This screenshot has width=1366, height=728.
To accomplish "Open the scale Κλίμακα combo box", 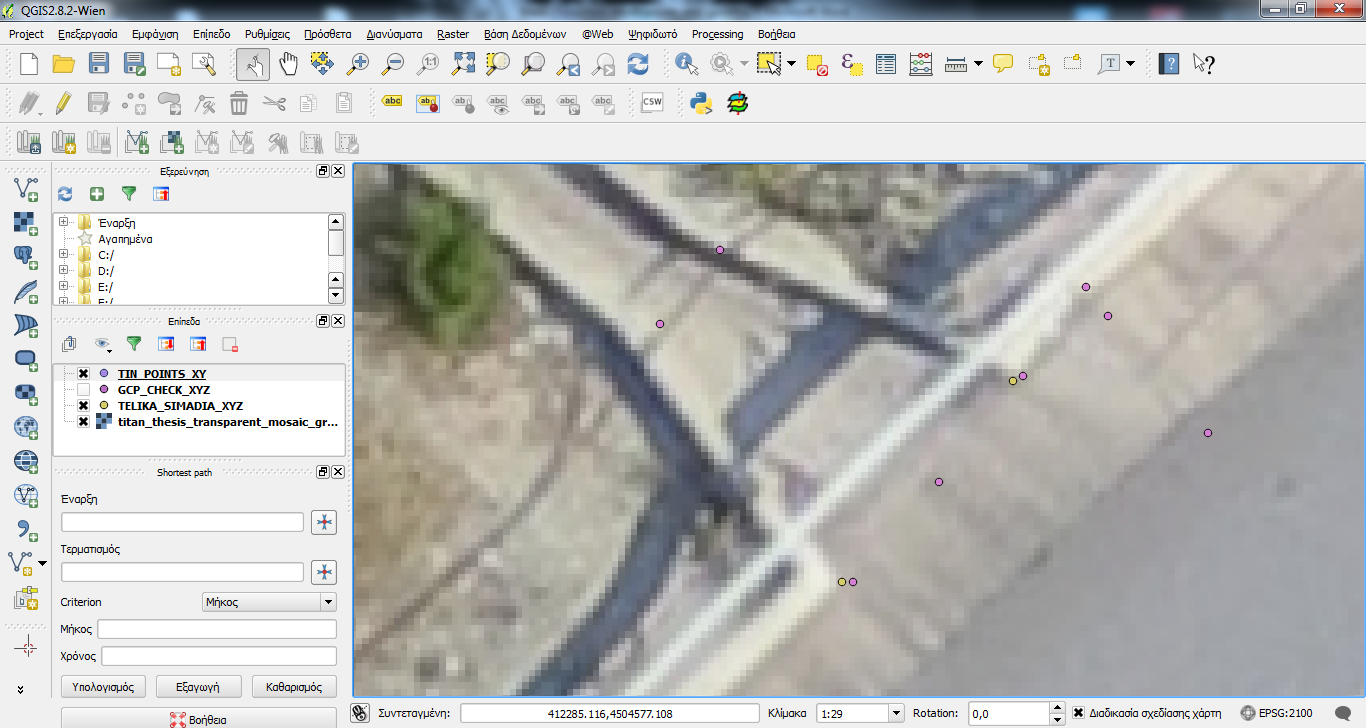I will [x=860, y=713].
